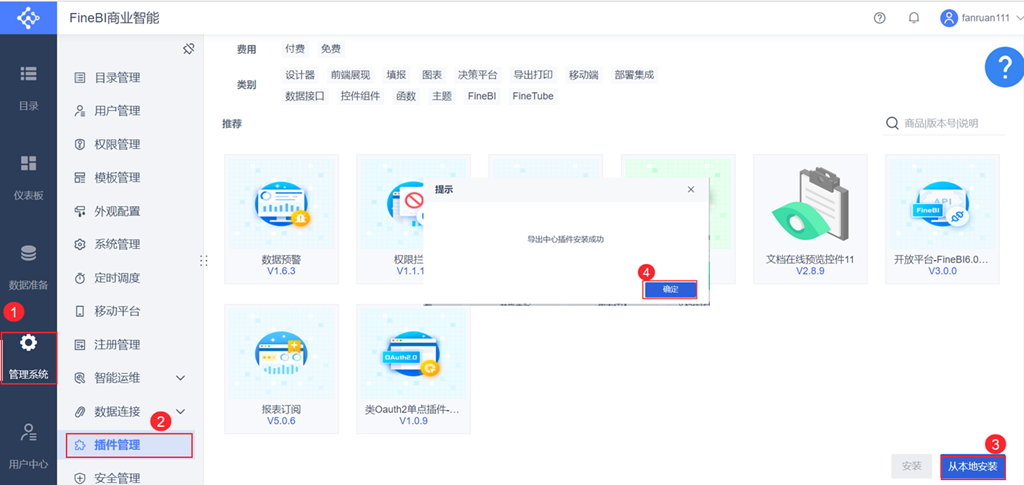Image resolution: width=1024 pixels, height=485 pixels.
Task: Filter category 主题
Action: 441,97
